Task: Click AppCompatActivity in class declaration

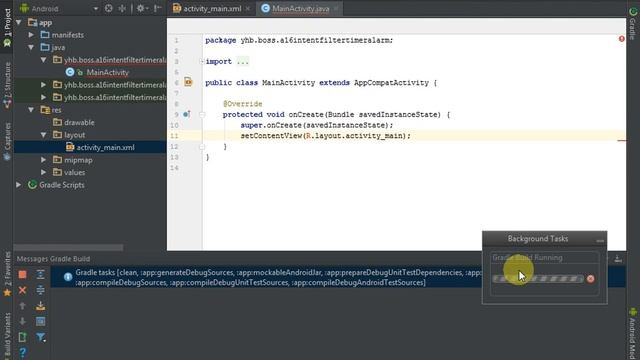Action: click(x=391, y=83)
